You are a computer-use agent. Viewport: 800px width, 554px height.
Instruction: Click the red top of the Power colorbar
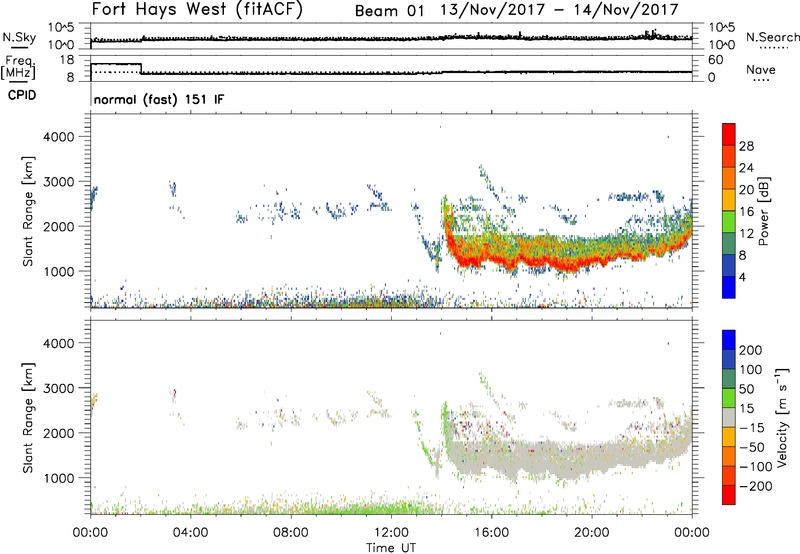pyautogui.click(x=729, y=134)
